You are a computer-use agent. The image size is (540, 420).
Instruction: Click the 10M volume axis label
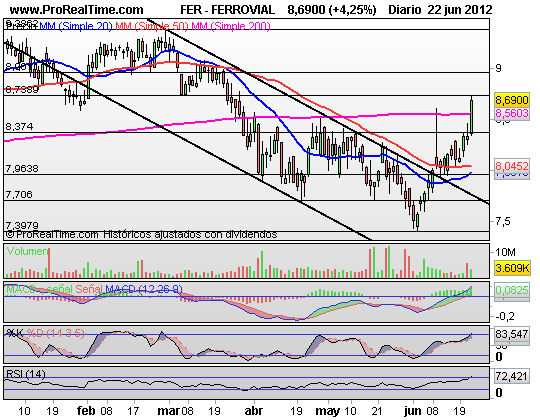coord(505,252)
